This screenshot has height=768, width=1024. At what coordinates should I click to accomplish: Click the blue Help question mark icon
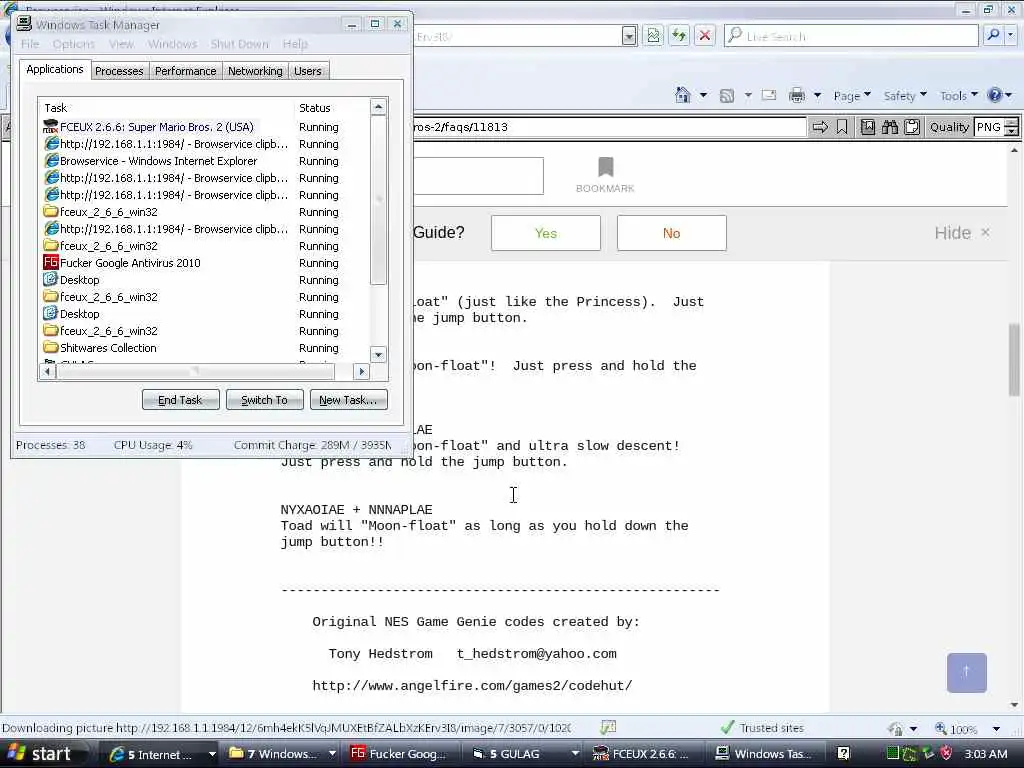995,95
